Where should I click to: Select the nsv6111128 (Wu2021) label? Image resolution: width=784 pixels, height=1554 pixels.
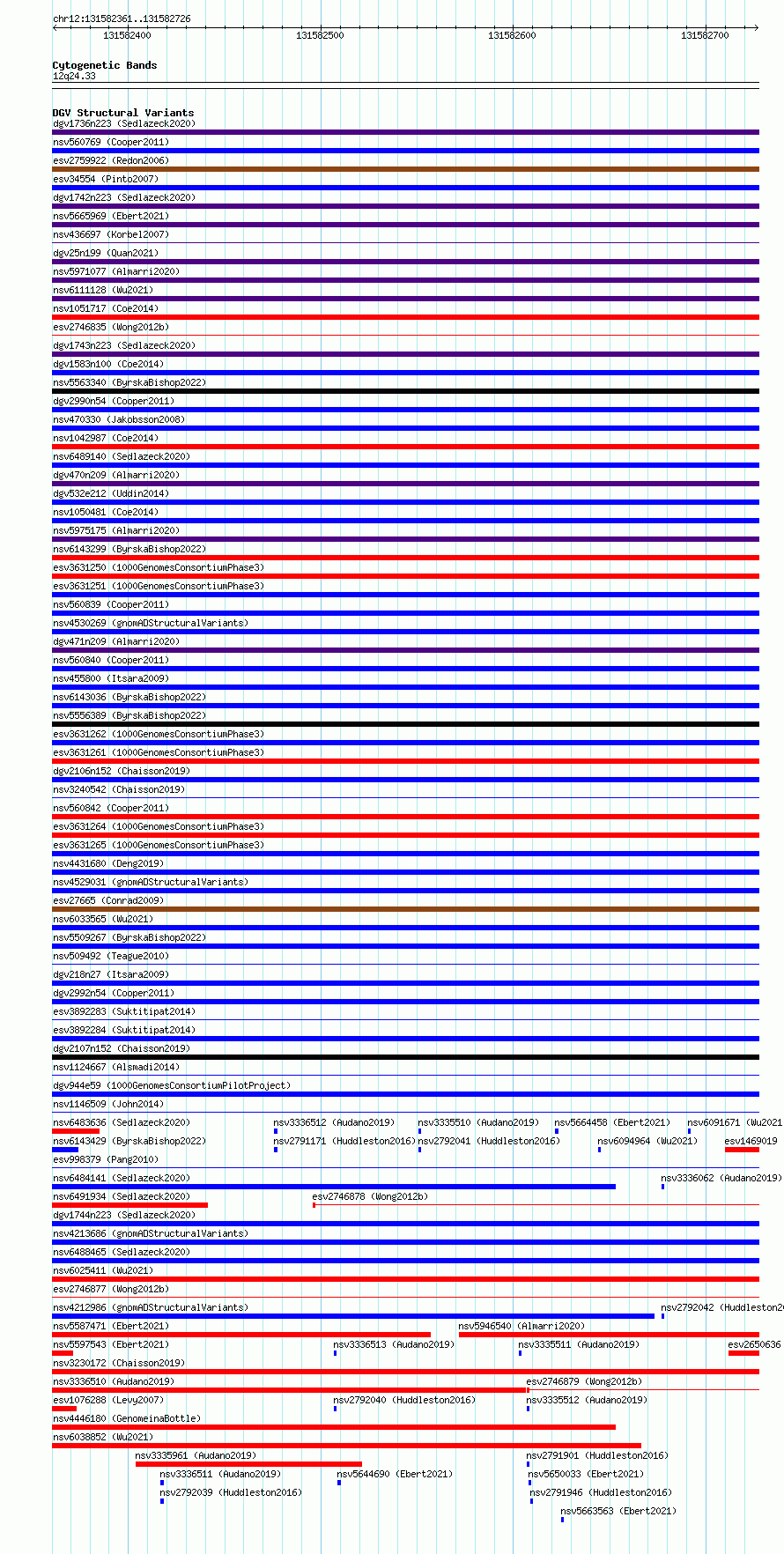coord(103,290)
